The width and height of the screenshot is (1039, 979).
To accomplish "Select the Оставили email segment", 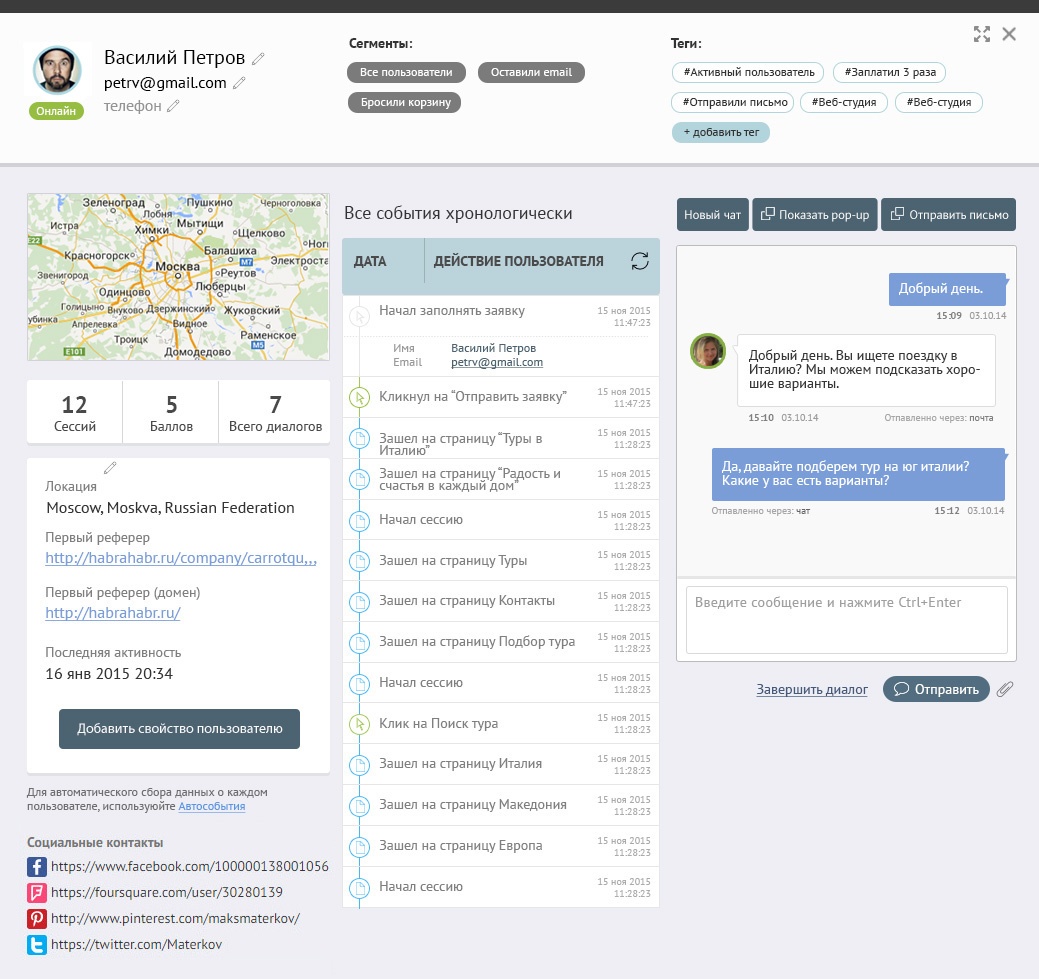I will pyautogui.click(x=531, y=72).
